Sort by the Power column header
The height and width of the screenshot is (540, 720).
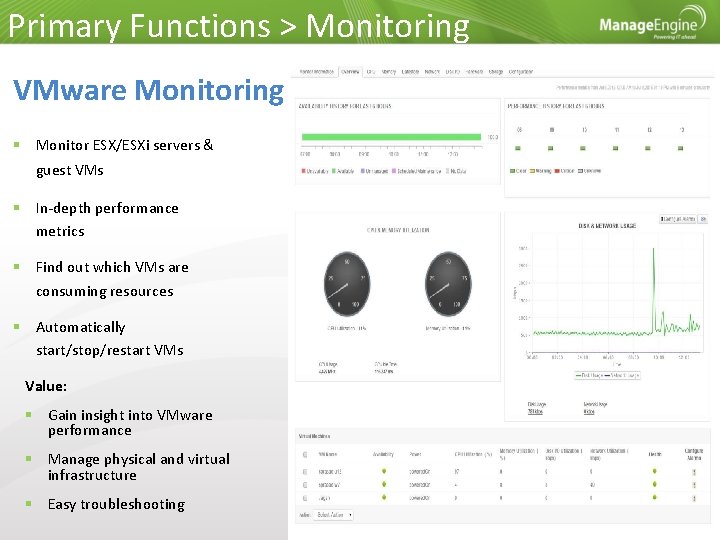pyautogui.click(x=415, y=454)
